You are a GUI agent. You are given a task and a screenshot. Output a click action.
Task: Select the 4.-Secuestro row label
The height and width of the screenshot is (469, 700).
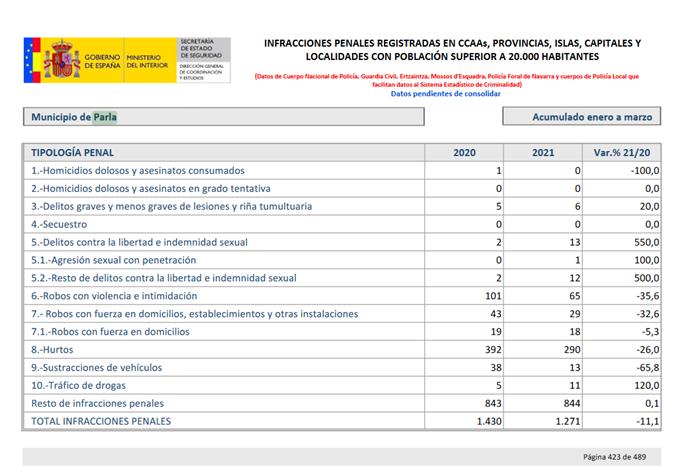tap(60, 224)
